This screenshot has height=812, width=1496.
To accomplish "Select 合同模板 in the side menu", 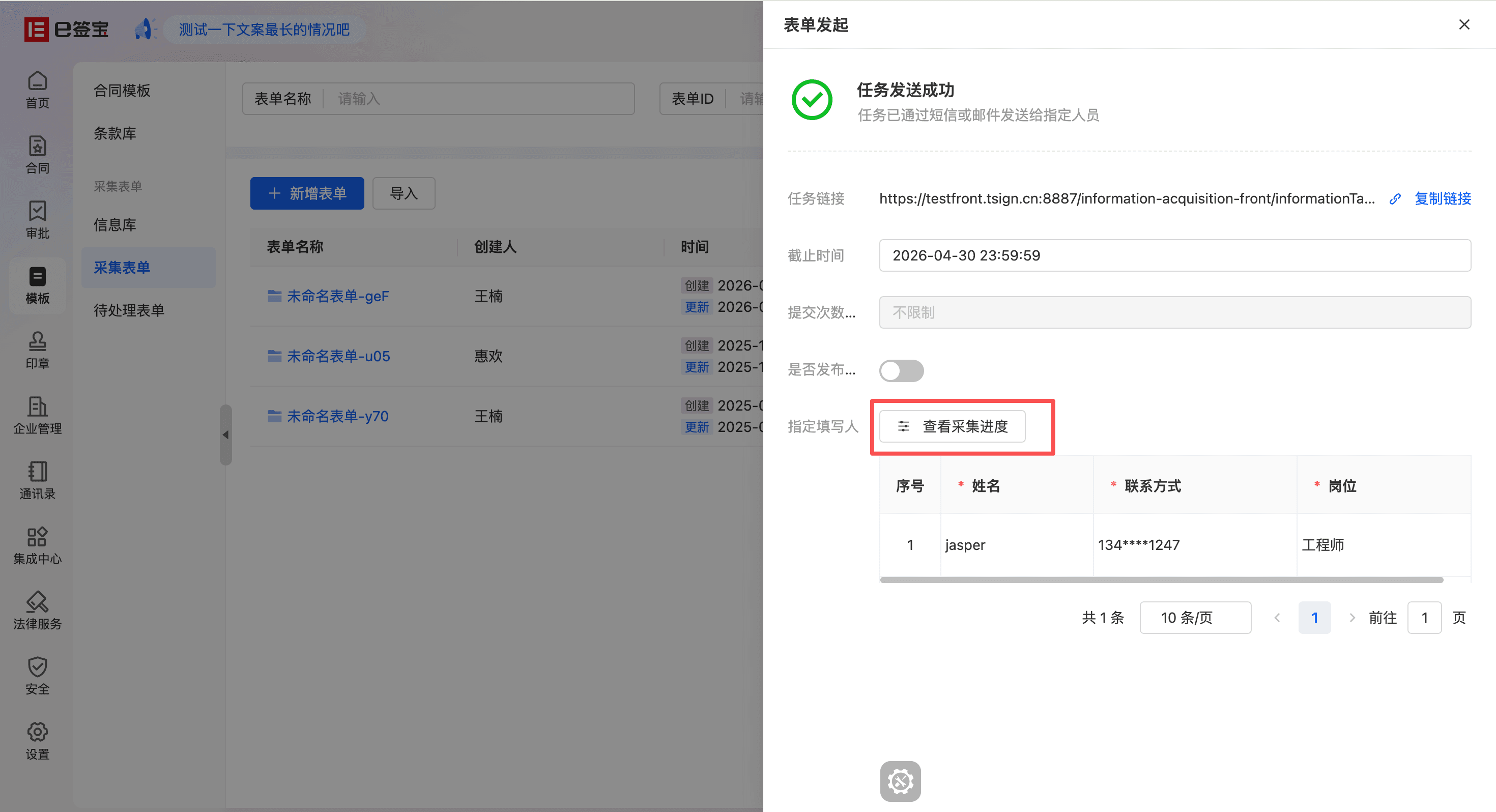I will (x=122, y=91).
